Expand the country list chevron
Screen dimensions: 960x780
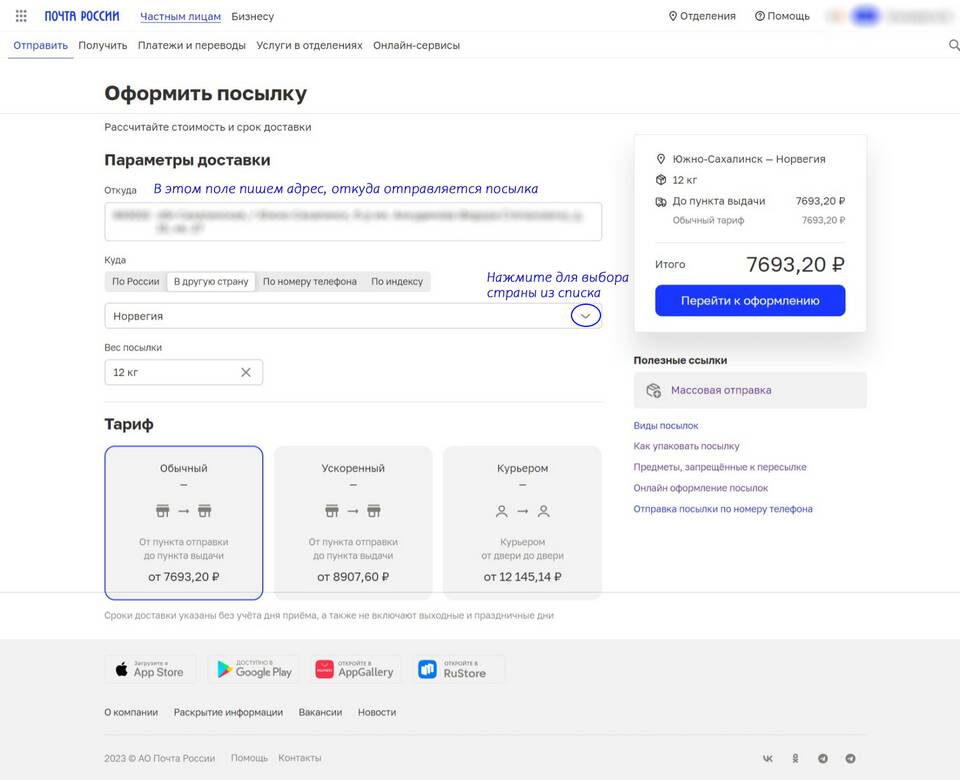click(585, 316)
